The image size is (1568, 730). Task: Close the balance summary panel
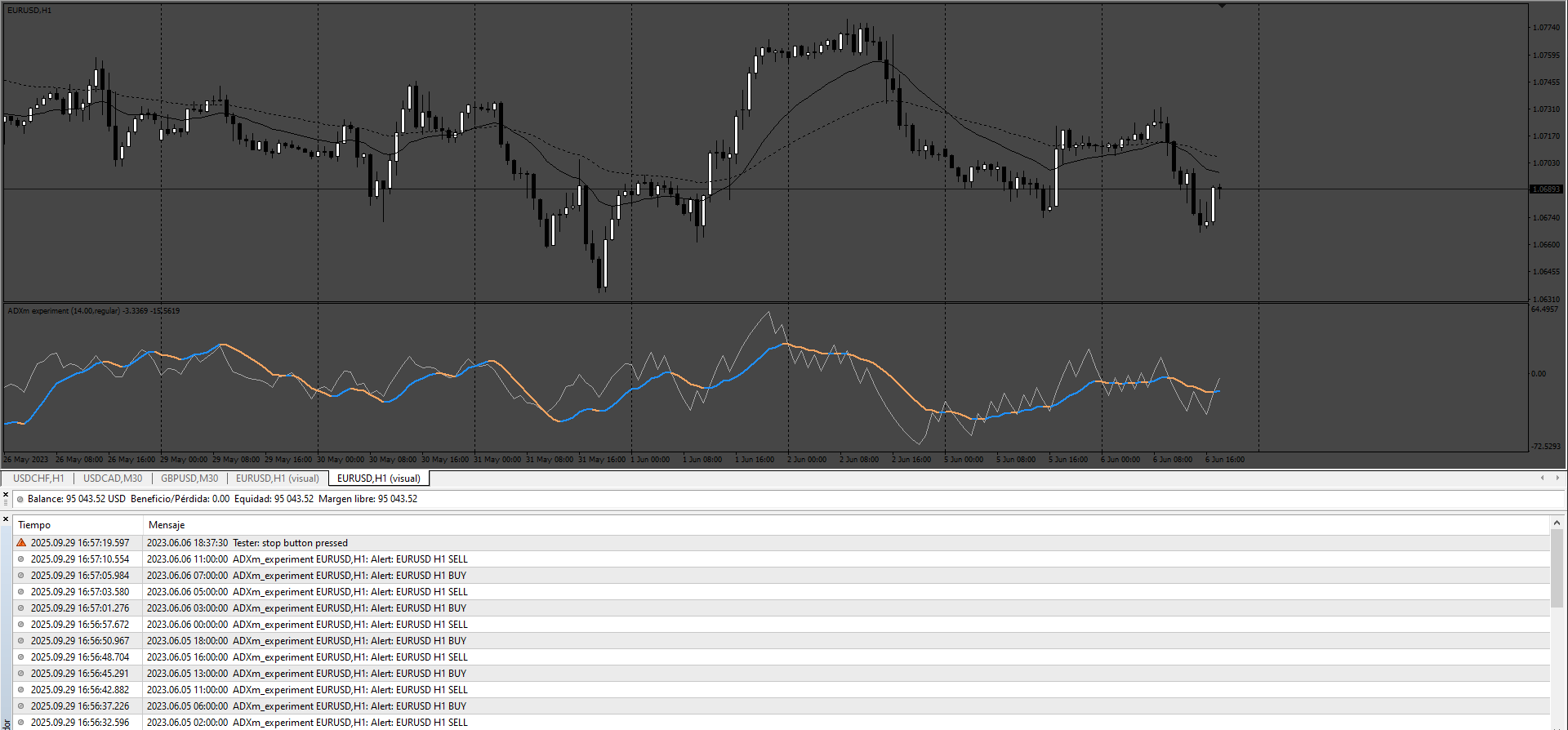[6, 494]
